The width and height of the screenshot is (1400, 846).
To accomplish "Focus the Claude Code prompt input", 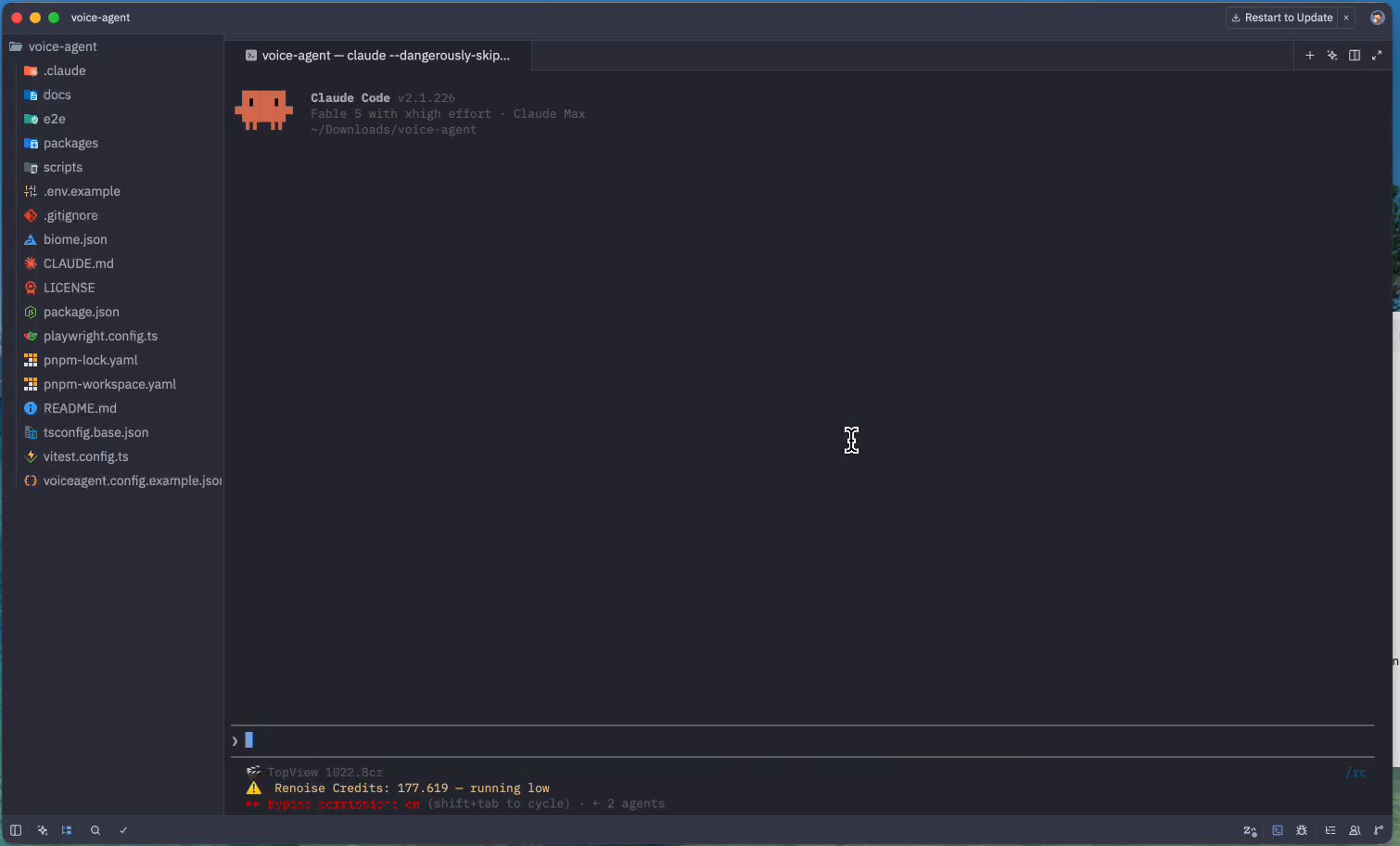I will 802,740.
